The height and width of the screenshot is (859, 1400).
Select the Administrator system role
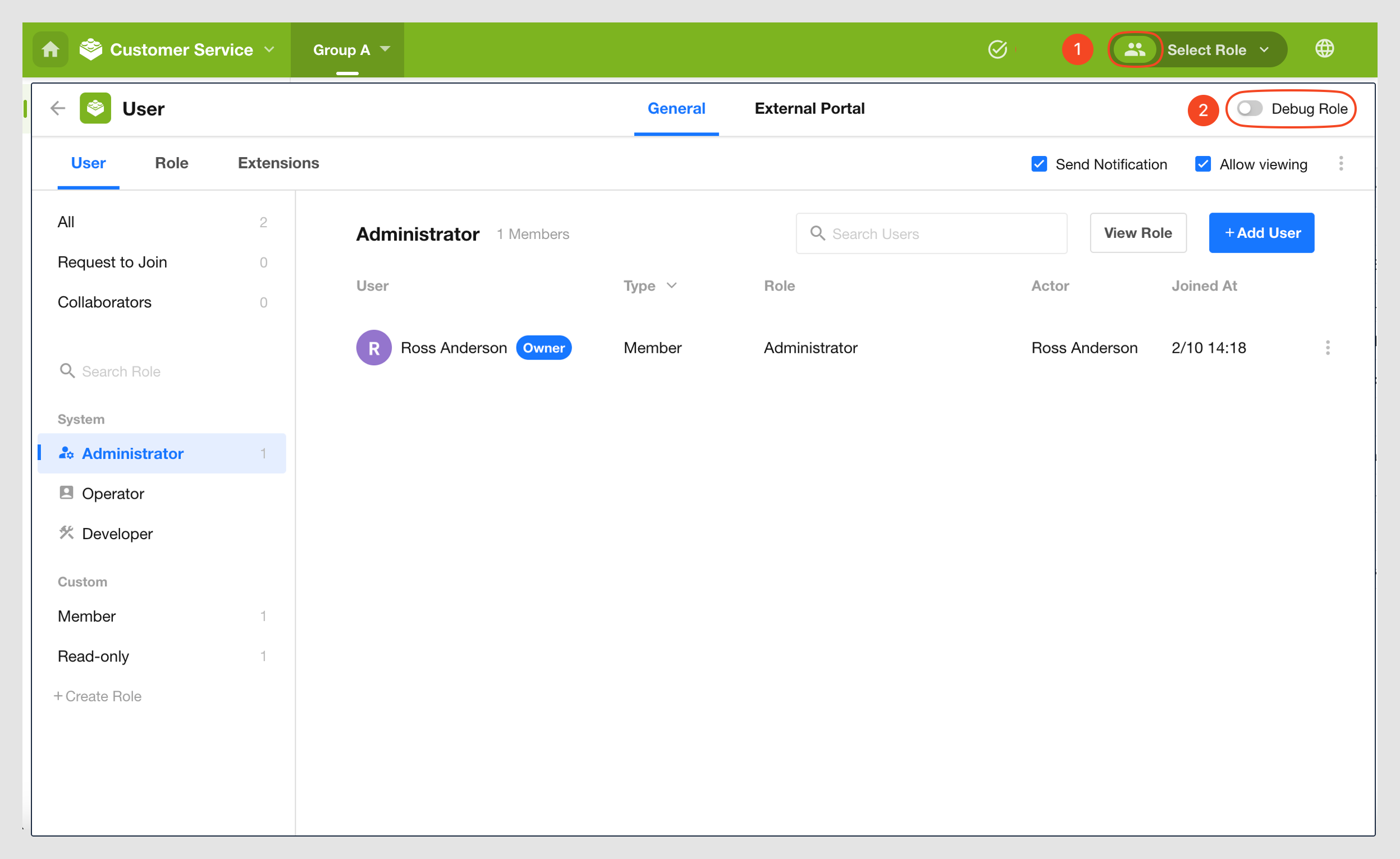pyautogui.click(x=162, y=453)
